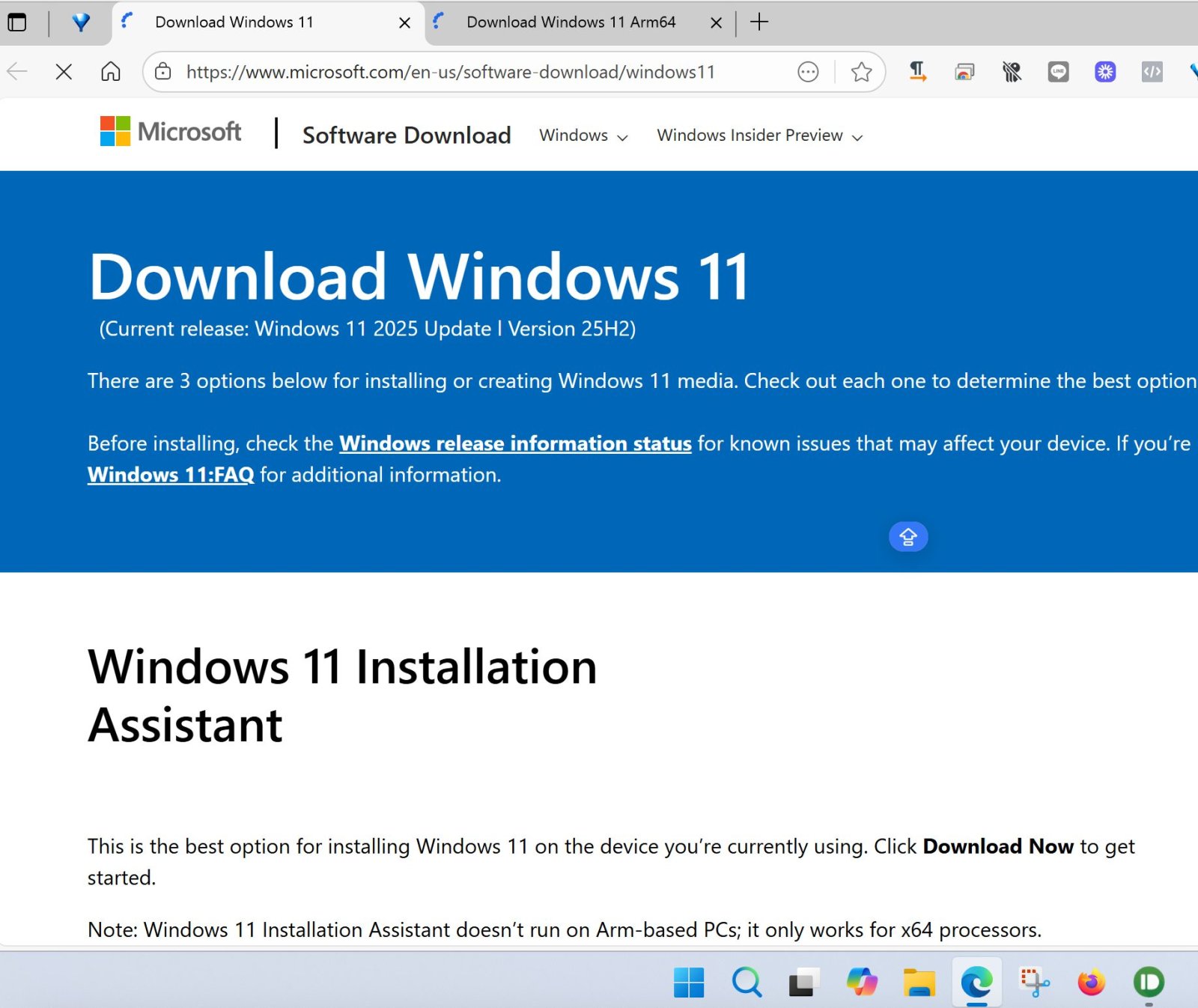Switch to Download Windows 11 Arm64 tab
Viewport: 1198px width, 1008px height.
click(x=571, y=22)
